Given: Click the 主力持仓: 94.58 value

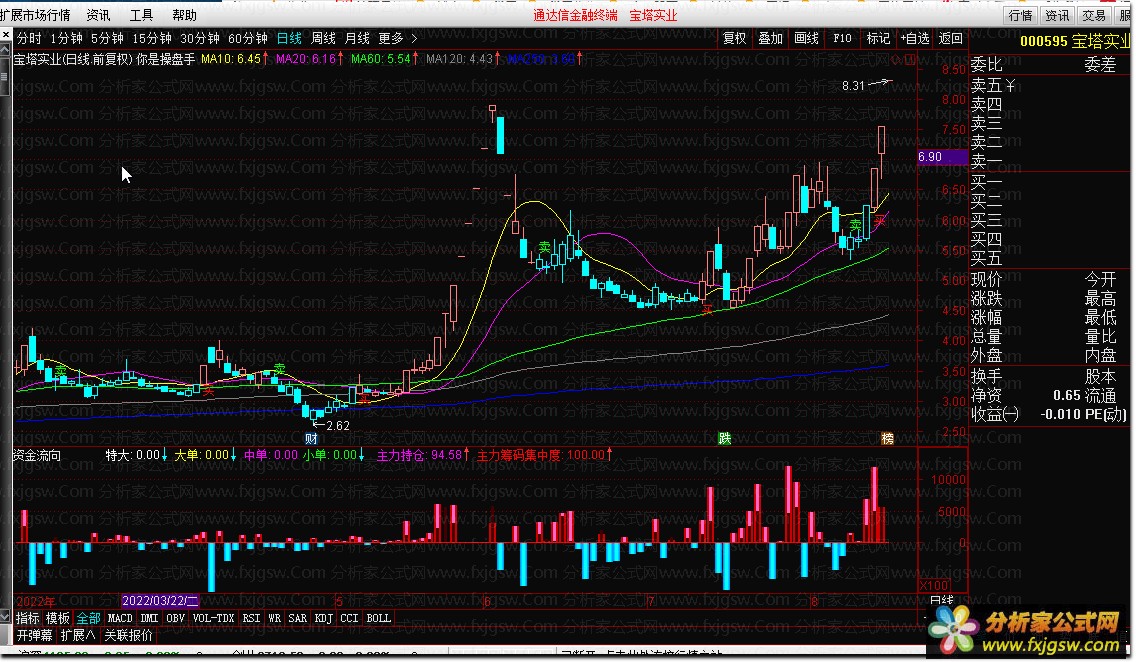Looking at the screenshot, I should click(419, 455).
